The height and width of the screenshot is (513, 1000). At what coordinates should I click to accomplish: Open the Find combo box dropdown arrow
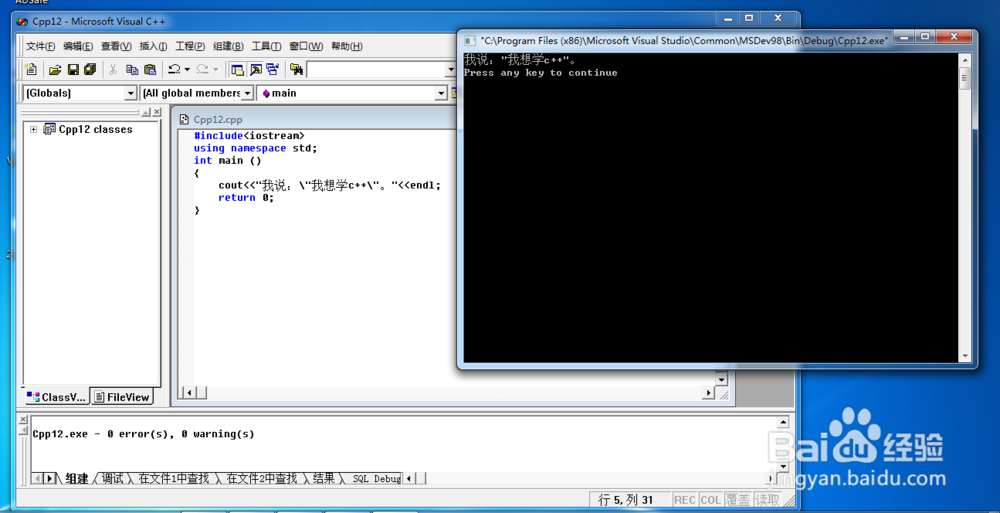(450, 69)
